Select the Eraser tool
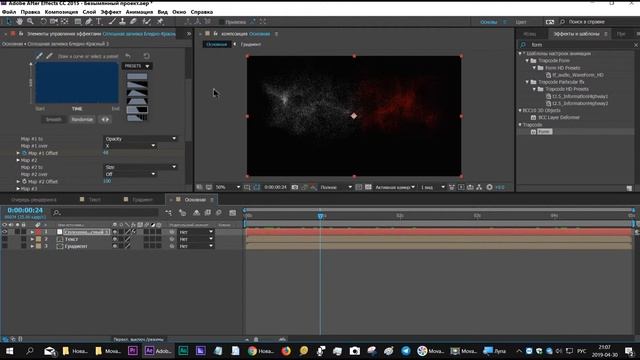Screen dimensions: 640x360 click(x=133, y=22)
